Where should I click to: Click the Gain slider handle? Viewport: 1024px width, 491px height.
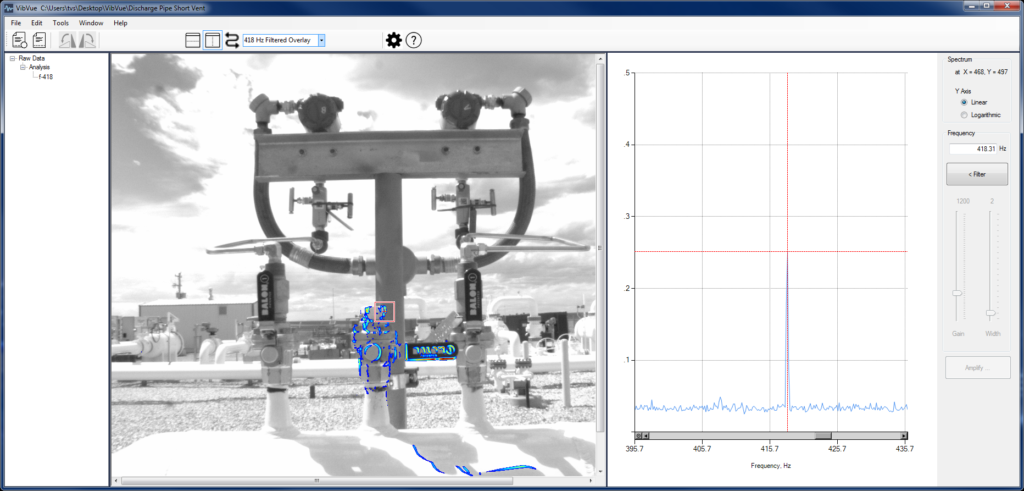957,292
